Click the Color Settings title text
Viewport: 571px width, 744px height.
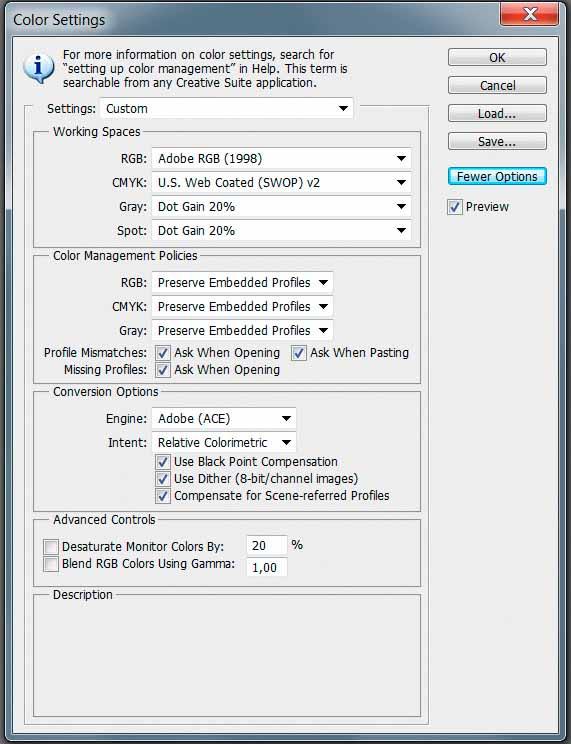(x=59, y=20)
